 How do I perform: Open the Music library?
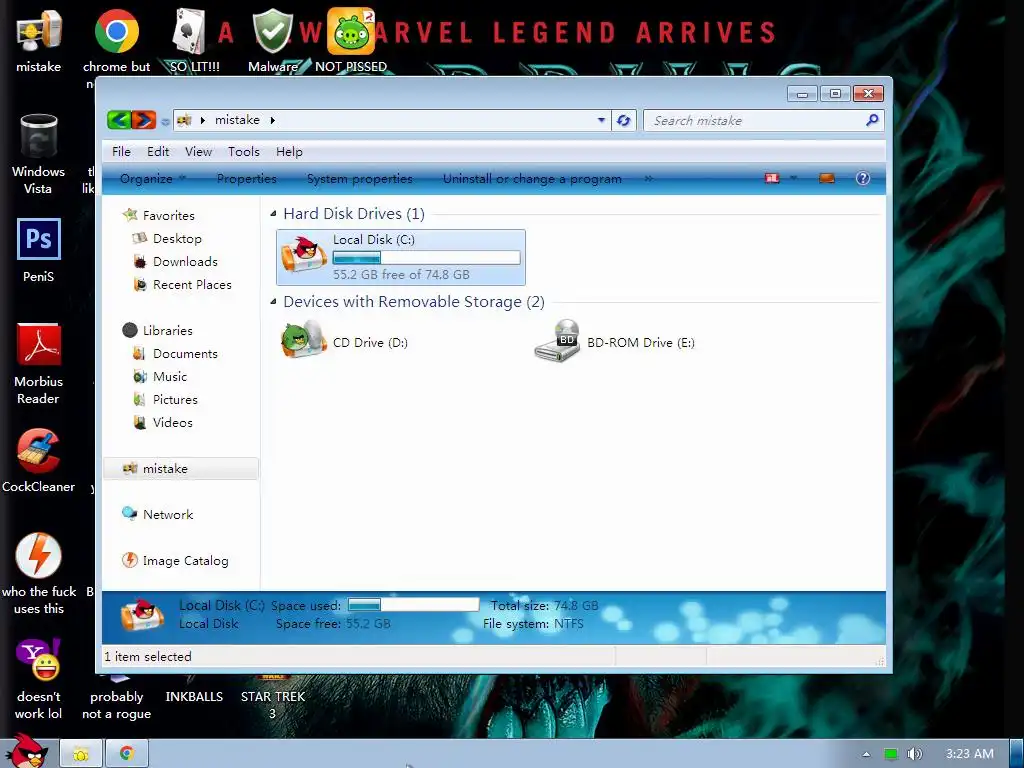tap(160, 376)
